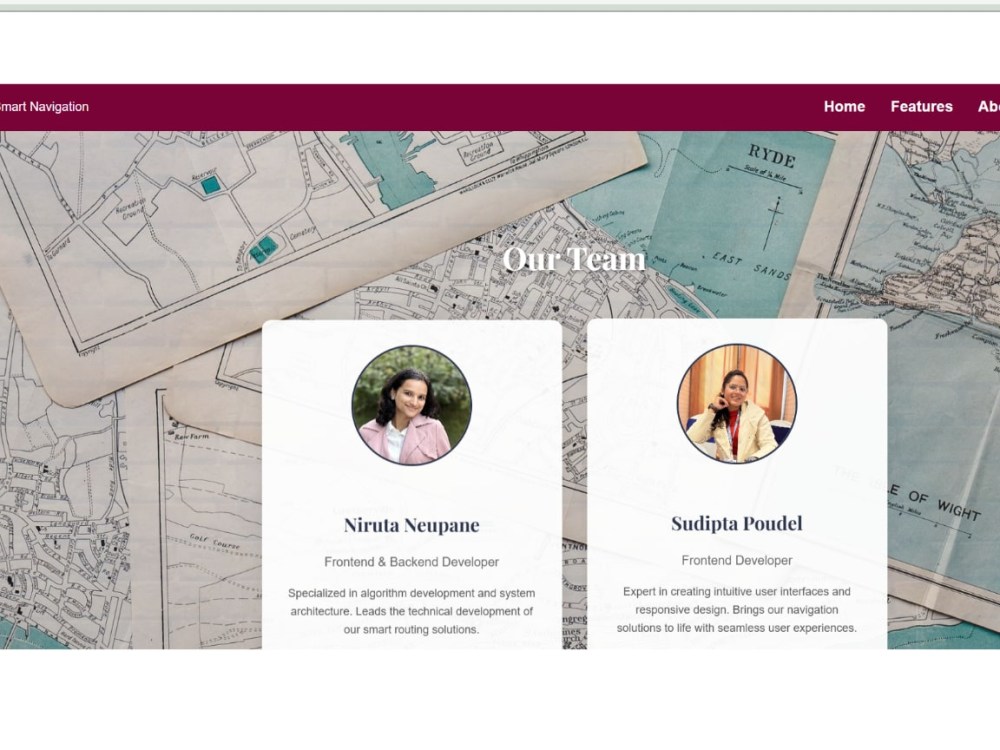1000x750 pixels.
Task: Click the Smart Navigation site logo text
Action: tap(44, 107)
